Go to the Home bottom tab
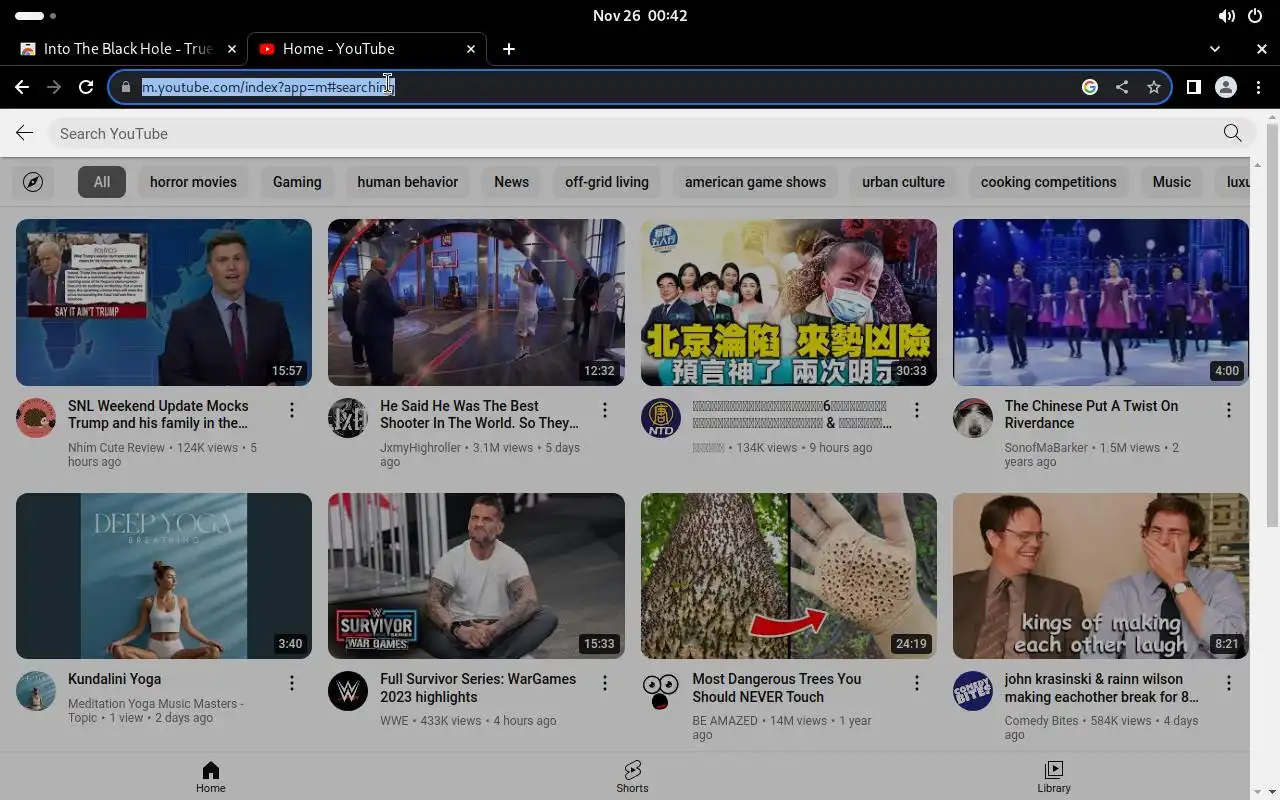This screenshot has width=1280, height=800. click(x=210, y=777)
